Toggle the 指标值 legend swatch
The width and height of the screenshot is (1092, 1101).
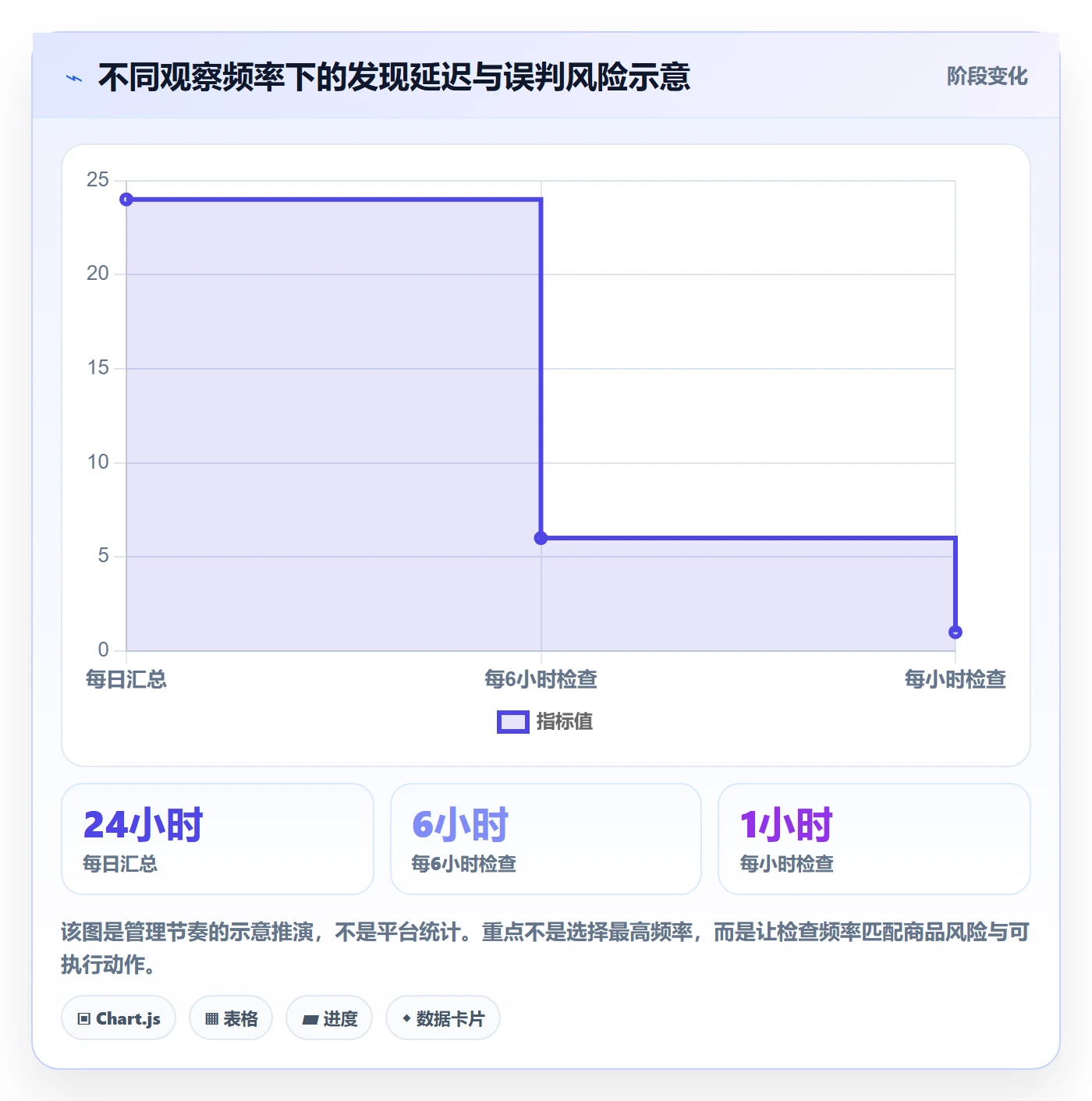point(513,722)
